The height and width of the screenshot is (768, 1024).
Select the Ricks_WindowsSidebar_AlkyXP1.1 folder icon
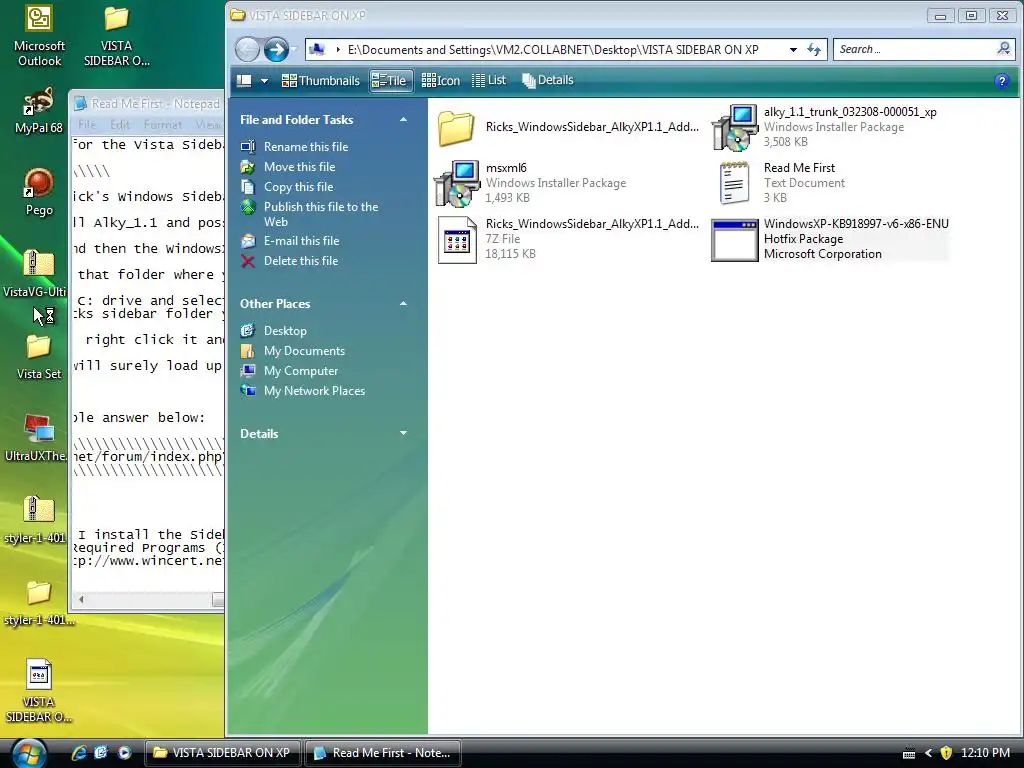point(456,127)
